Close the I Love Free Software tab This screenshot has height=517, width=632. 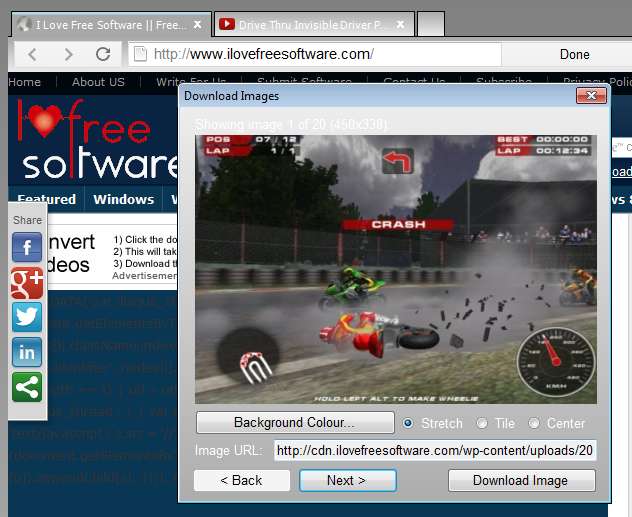(x=198, y=25)
